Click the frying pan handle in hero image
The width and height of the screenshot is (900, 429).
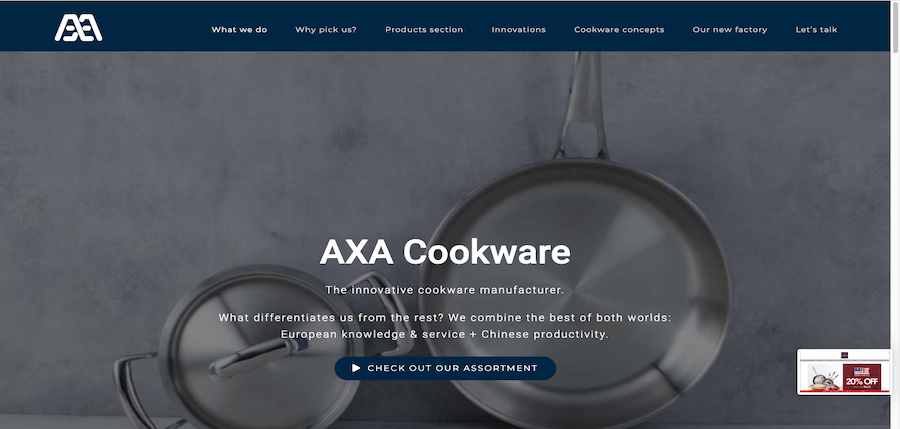[x=581, y=103]
